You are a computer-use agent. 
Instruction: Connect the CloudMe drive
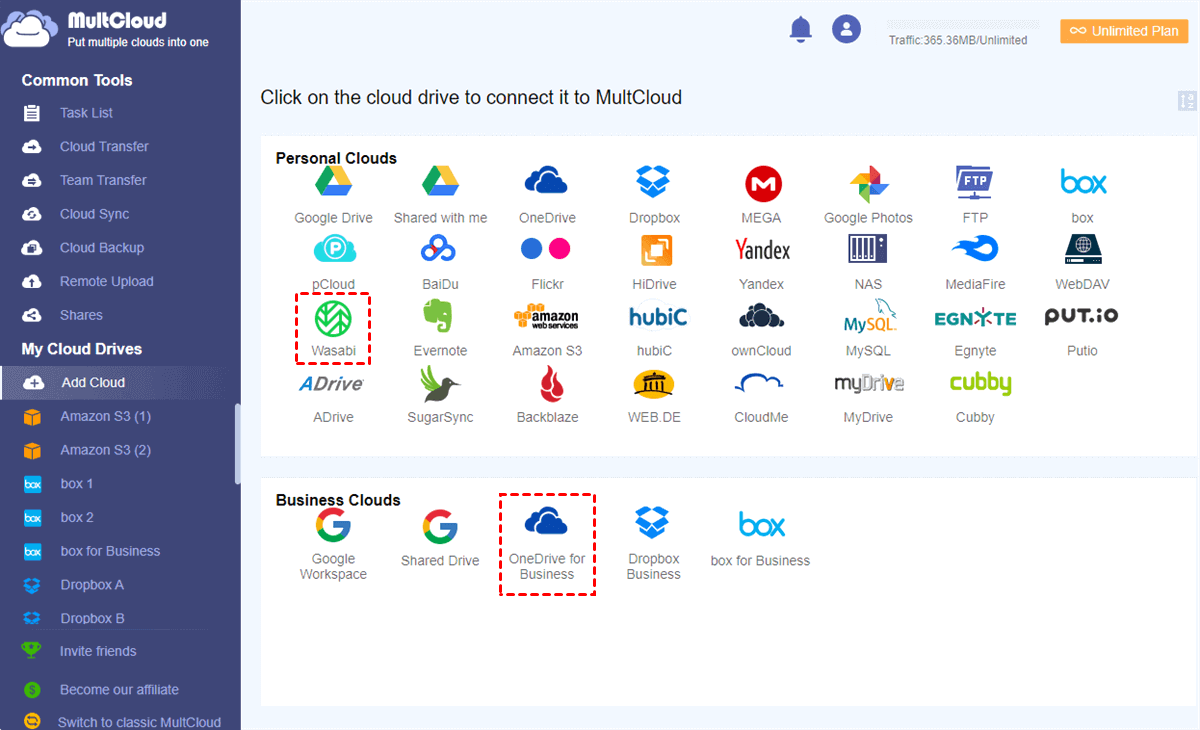(x=759, y=384)
